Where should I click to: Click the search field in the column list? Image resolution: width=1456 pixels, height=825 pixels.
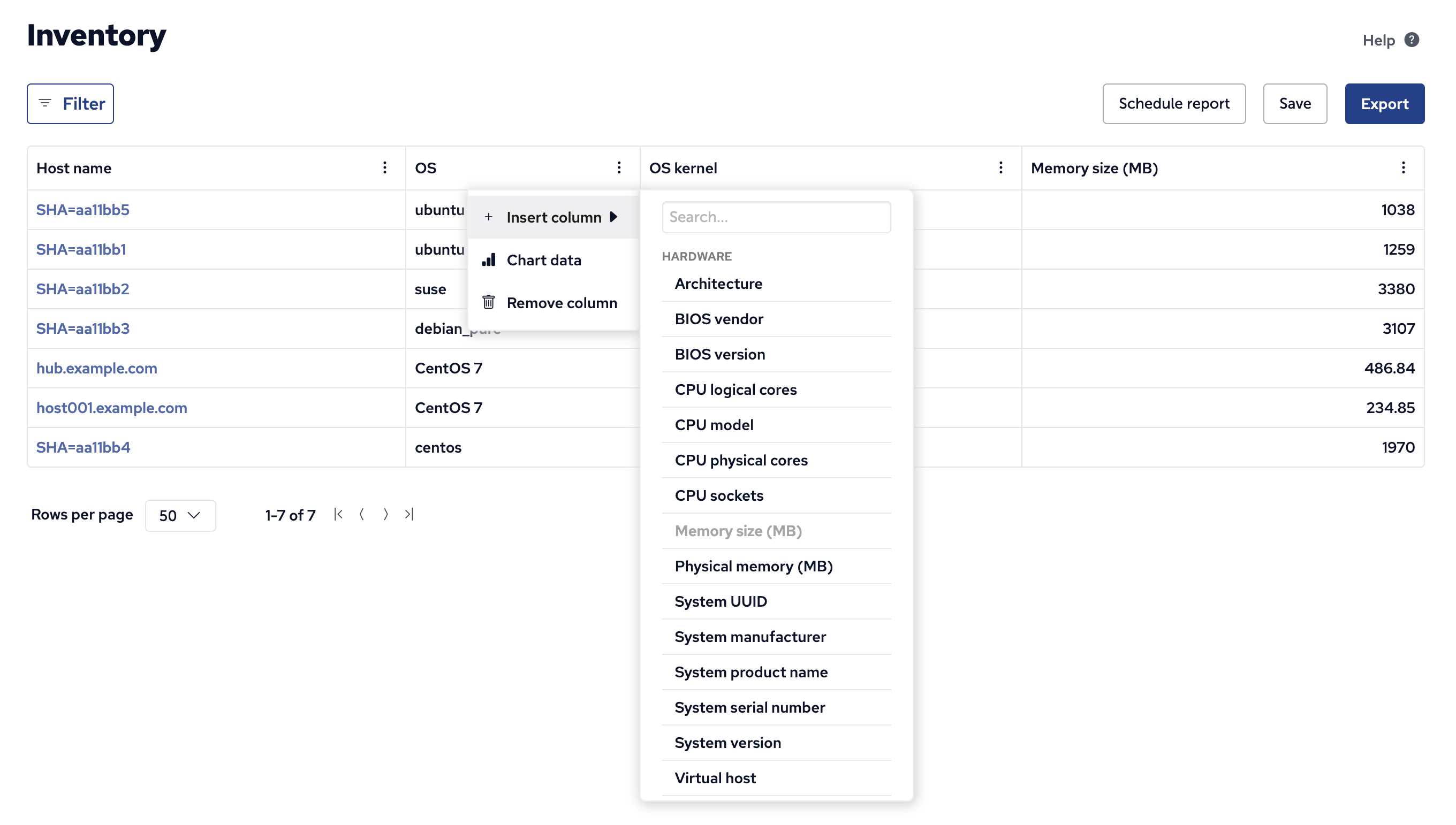[x=776, y=217]
